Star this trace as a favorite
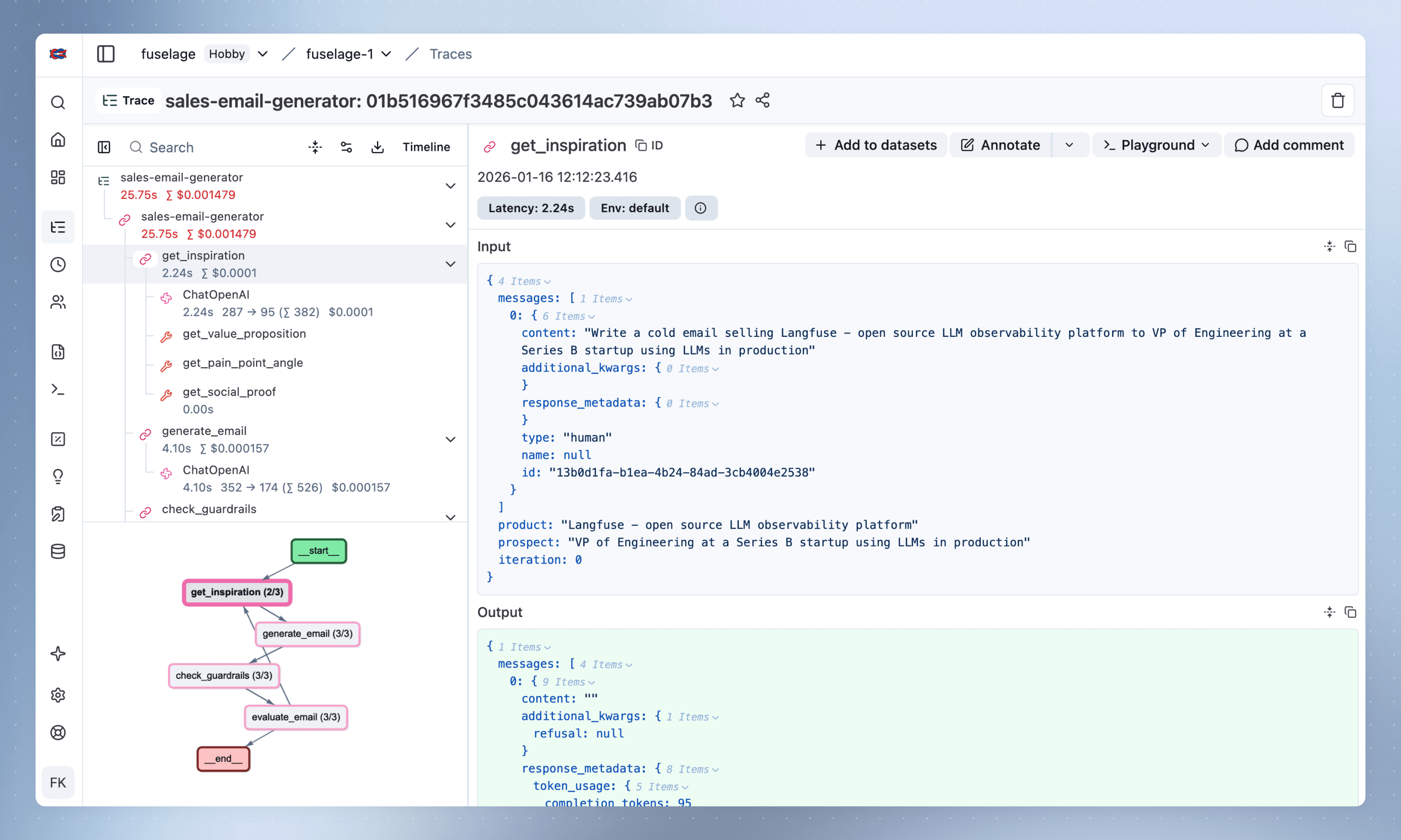This screenshot has height=840, width=1401. [738, 100]
